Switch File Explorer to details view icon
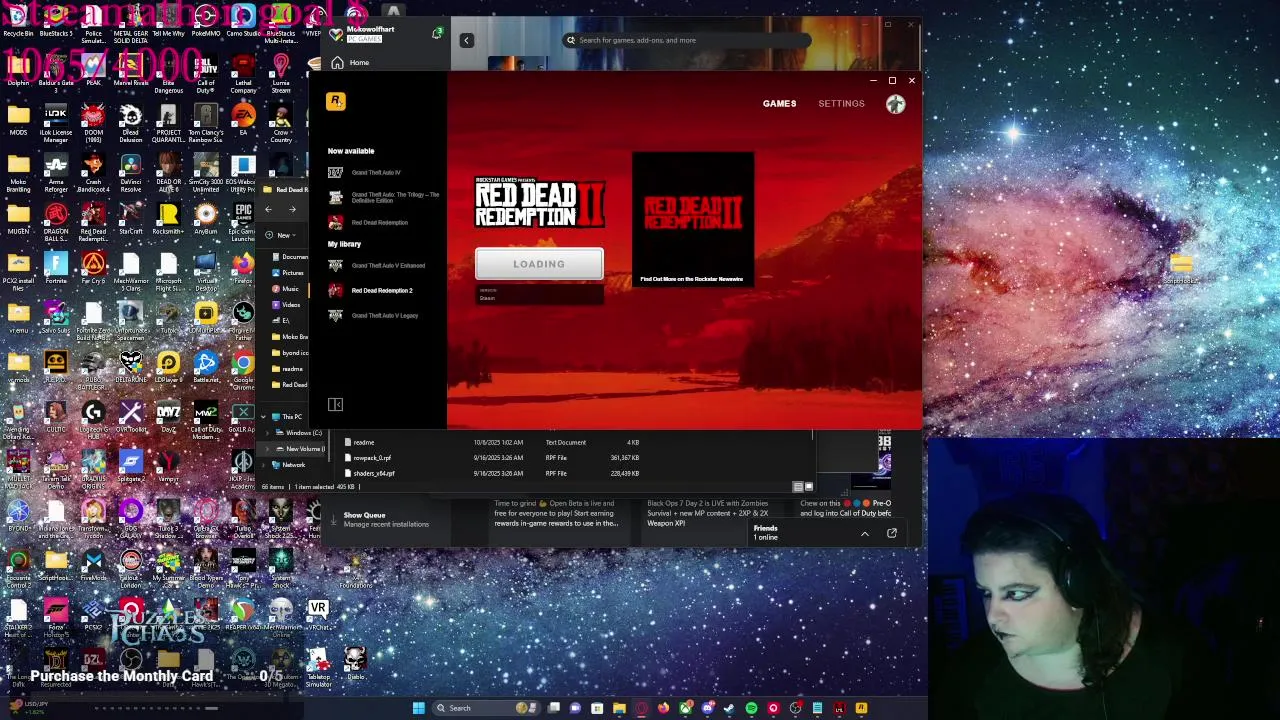This screenshot has width=1280, height=720. 798,487
